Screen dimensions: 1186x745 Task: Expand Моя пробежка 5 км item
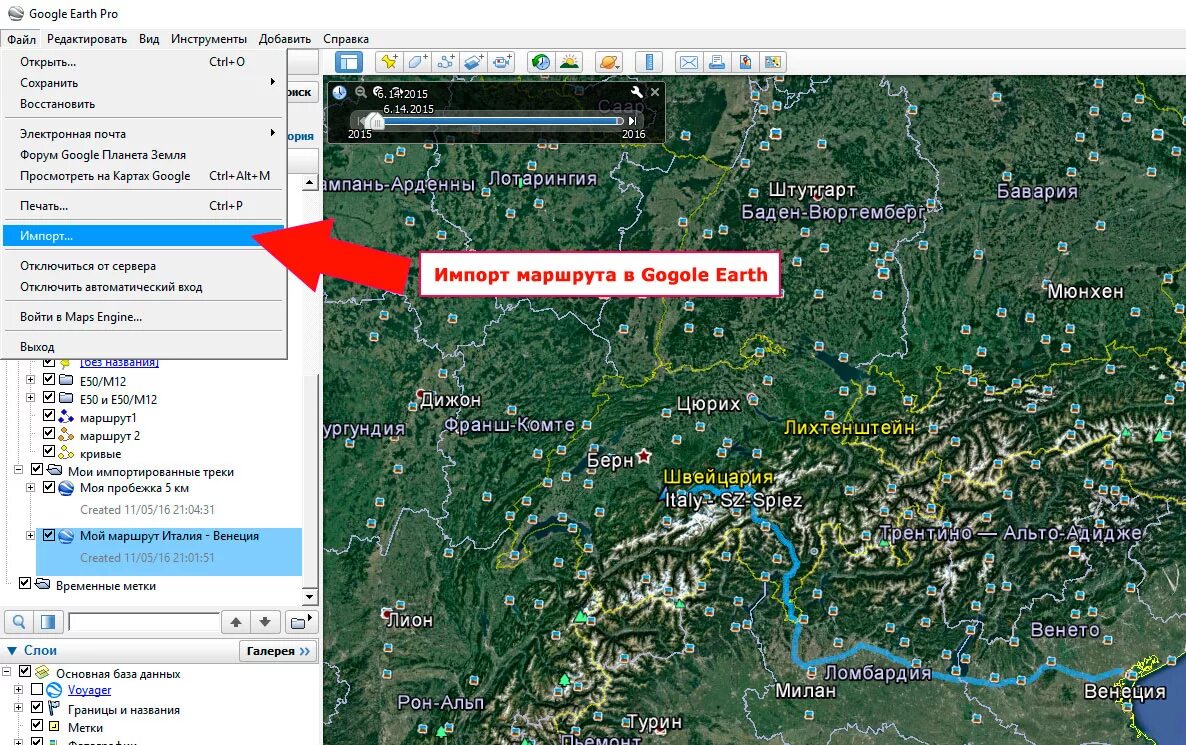[31, 488]
